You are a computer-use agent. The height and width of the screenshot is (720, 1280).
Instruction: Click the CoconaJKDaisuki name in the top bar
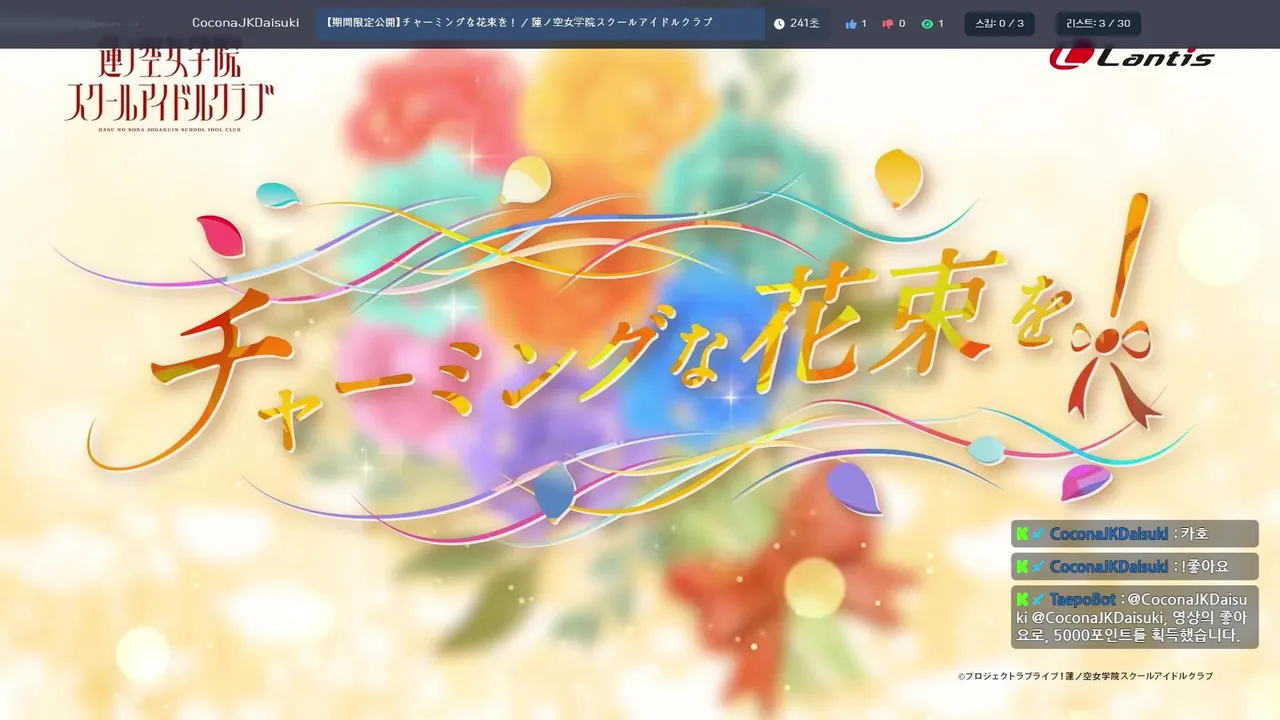click(245, 23)
